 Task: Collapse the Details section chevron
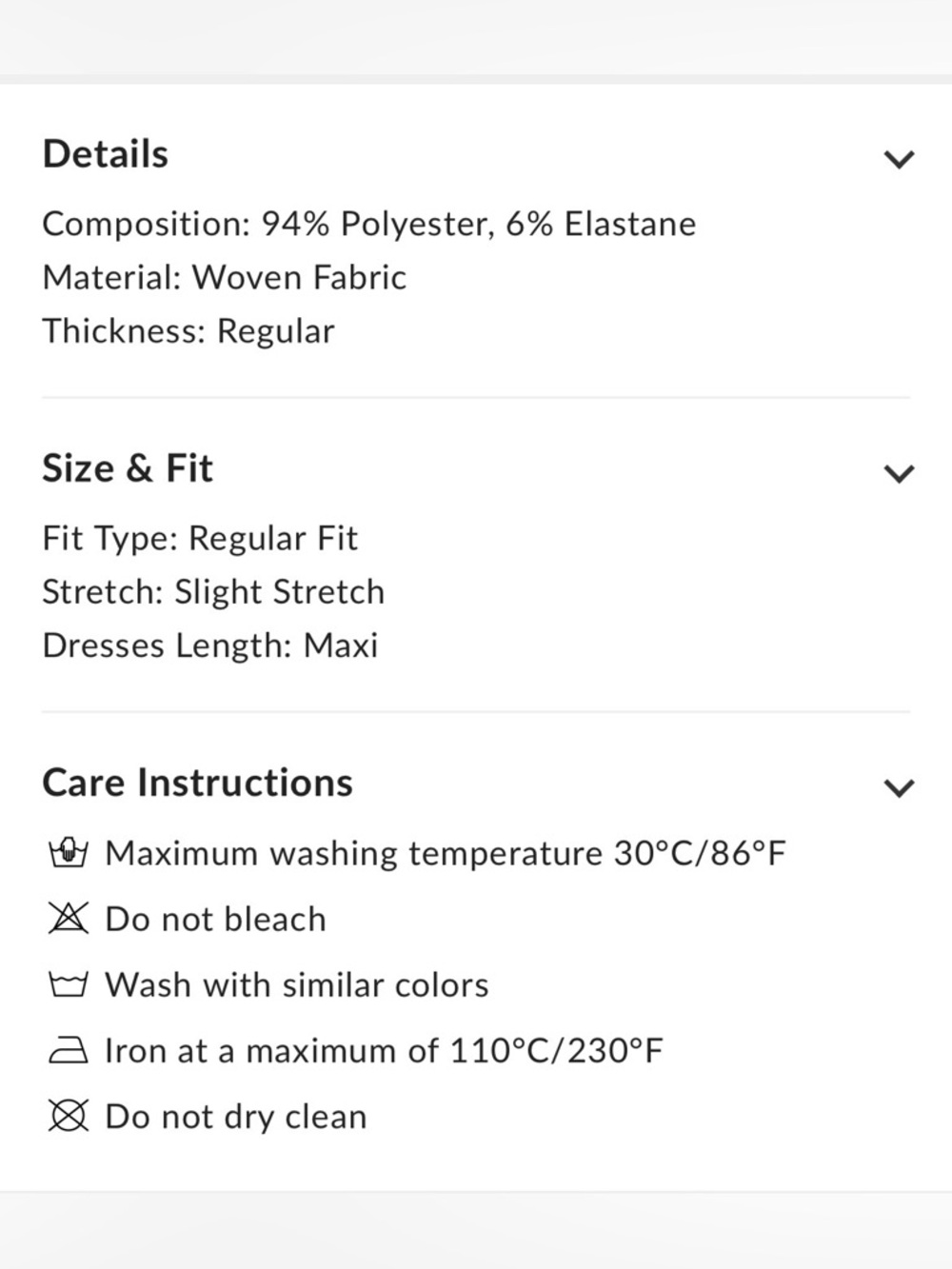(x=899, y=158)
